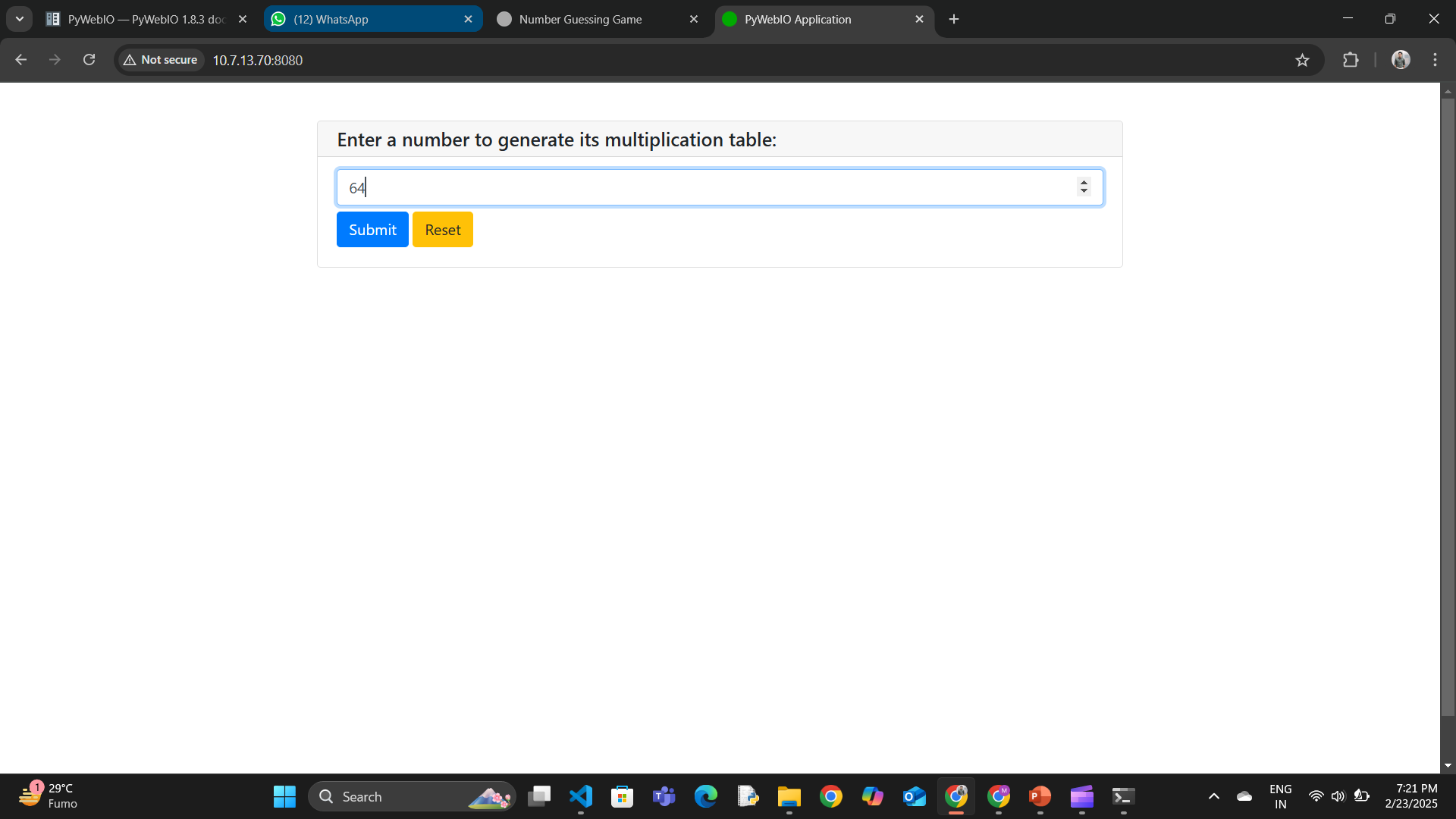Switch to the WhatsApp tab

373,19
